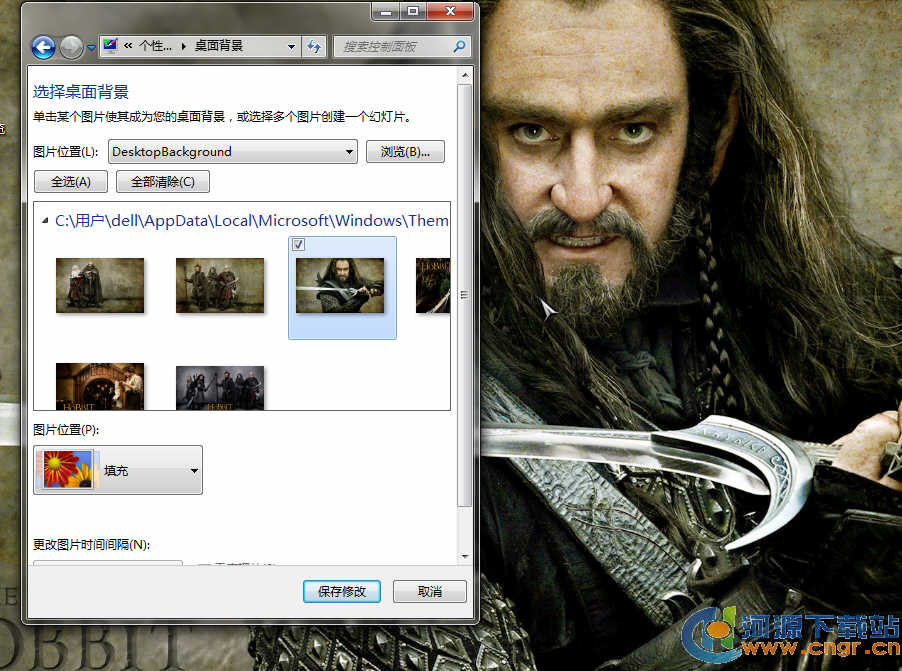Open the address bar history dropdown arrow
Viewport: 902px width, 671px height.
click(291, 47)
